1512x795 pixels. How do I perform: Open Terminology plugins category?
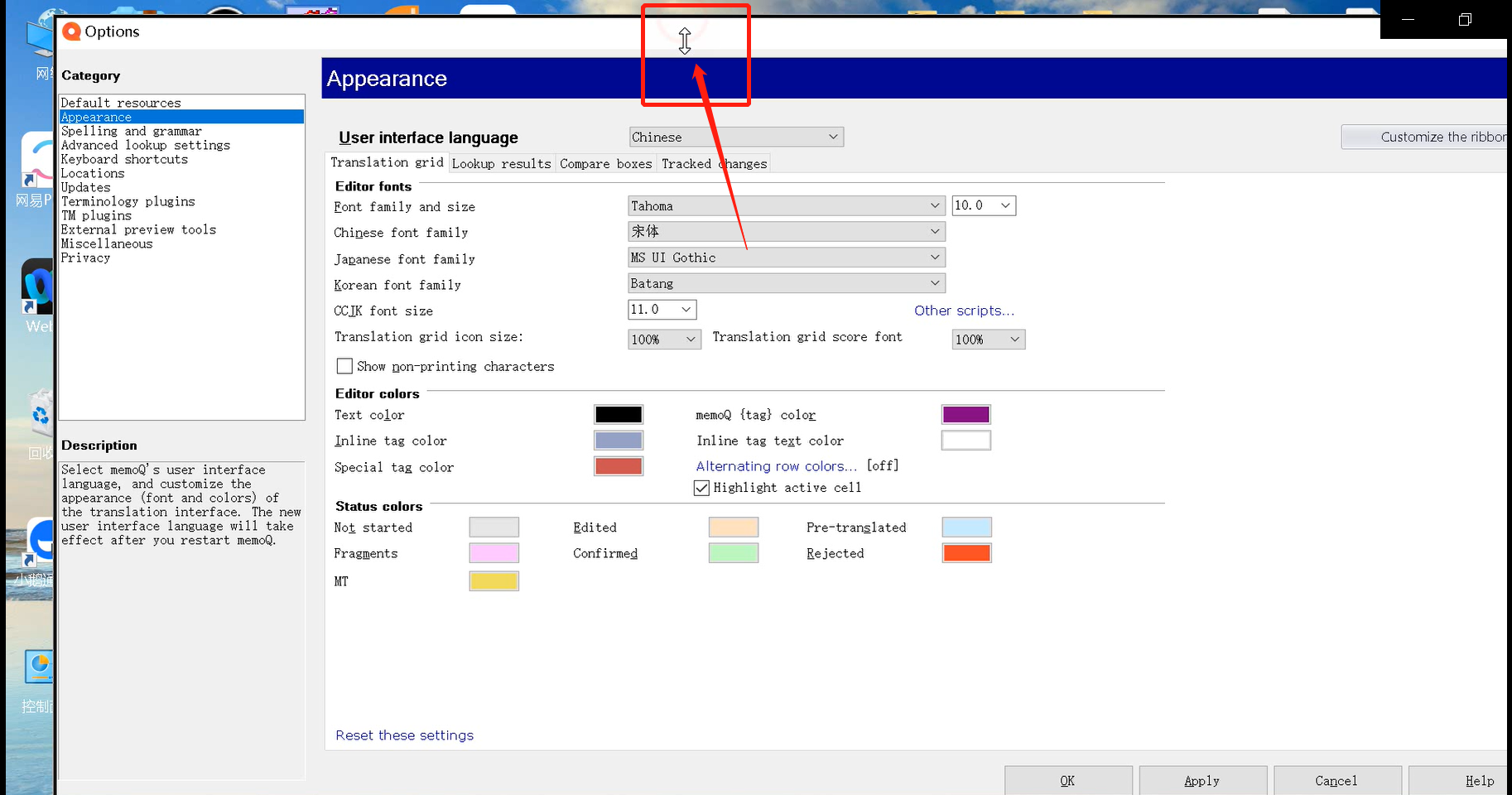(181, 201)
